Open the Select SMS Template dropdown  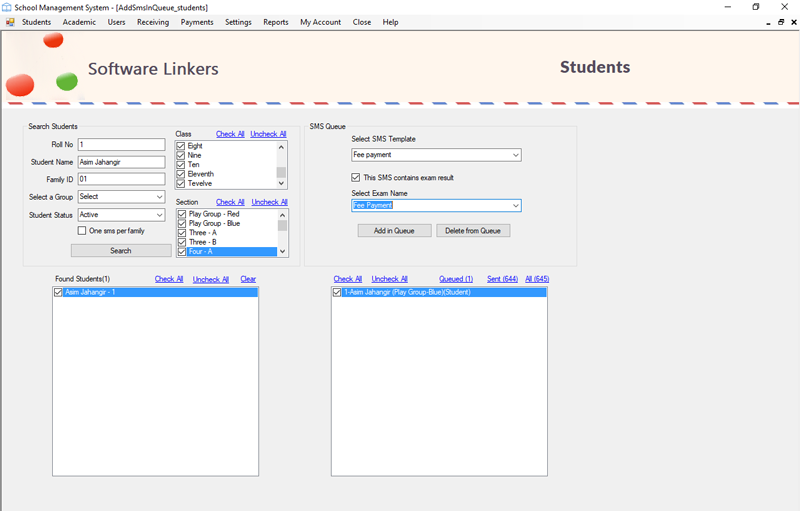coord(515,155)
